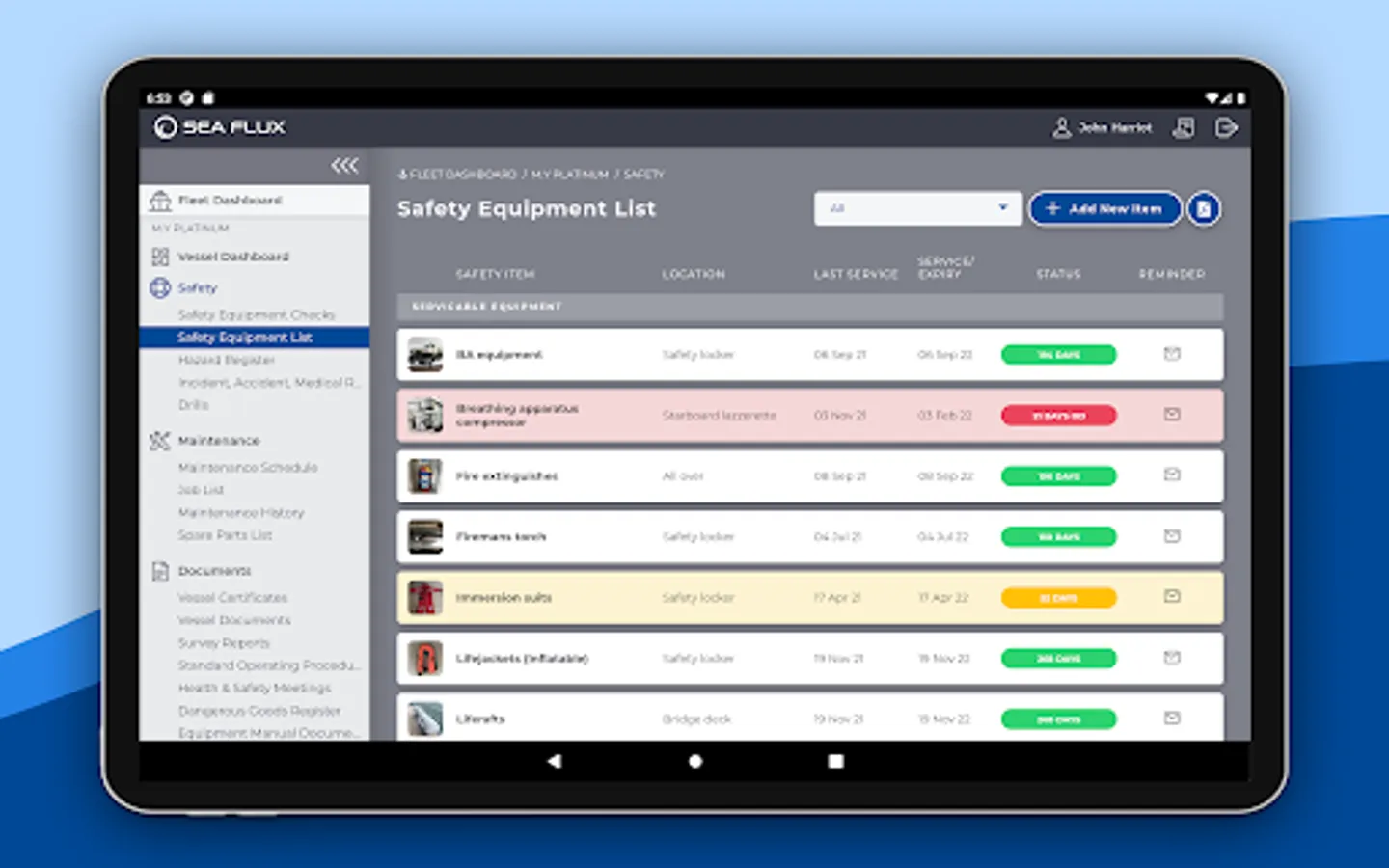Click the Fleet Dashboard building icon
Image resolution: width=1389 pixels, height=868 pixels.
pos(160,201)
